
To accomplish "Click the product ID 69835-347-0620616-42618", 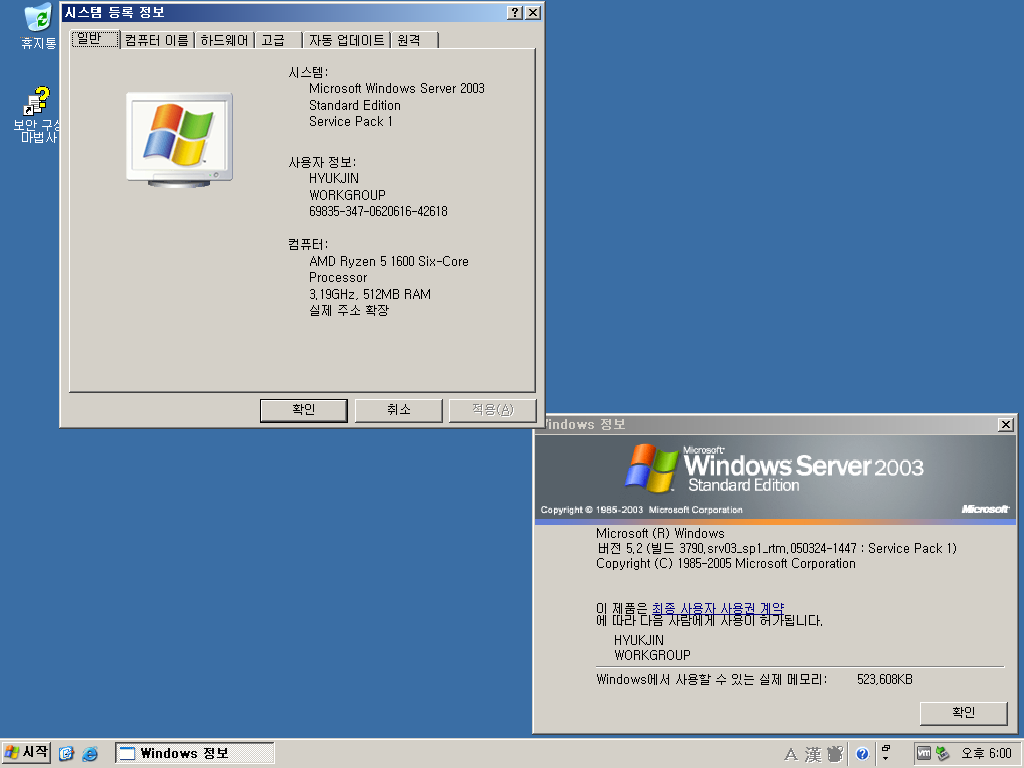I will click(x=378, y=212).
